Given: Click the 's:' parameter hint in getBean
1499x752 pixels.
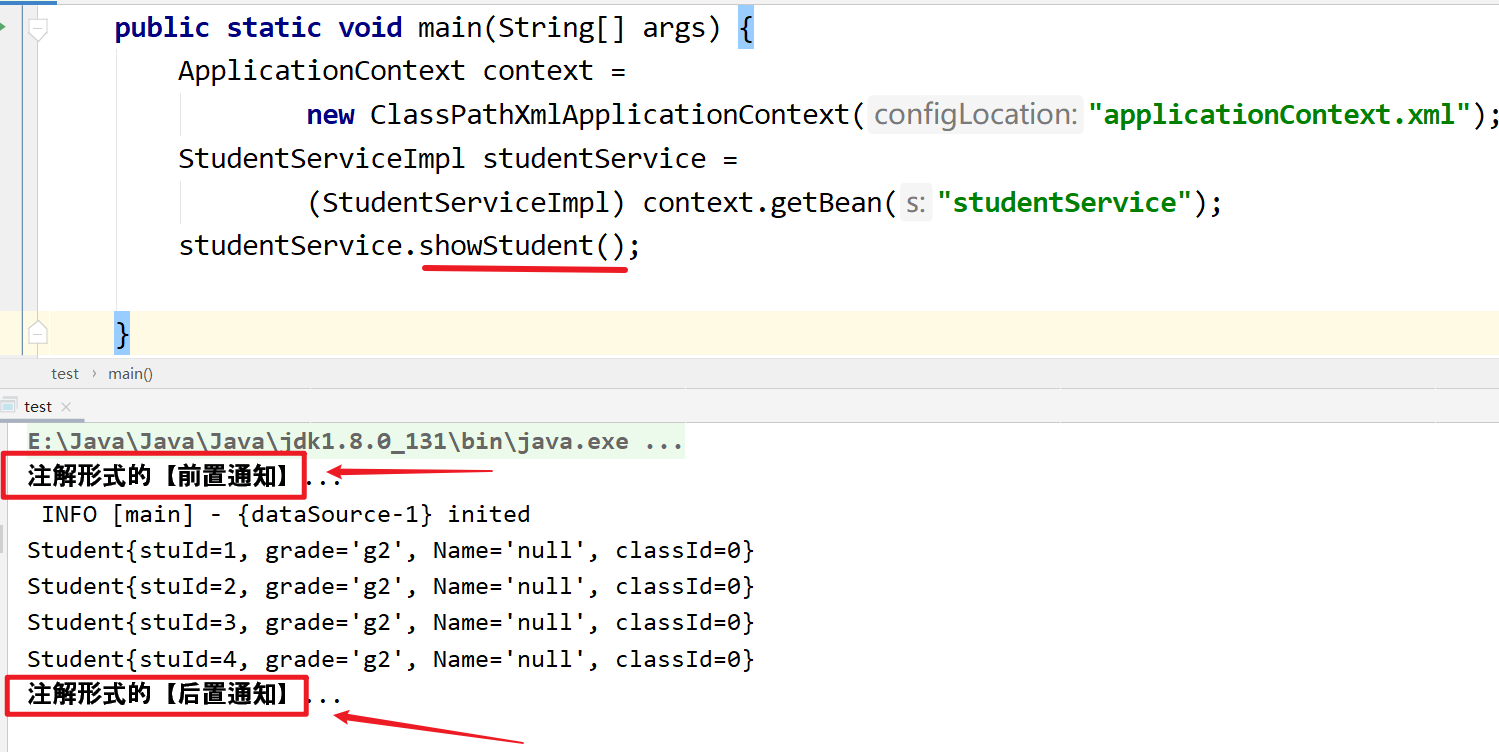Looking at the screenshot, I should click(x=916, y=203).
